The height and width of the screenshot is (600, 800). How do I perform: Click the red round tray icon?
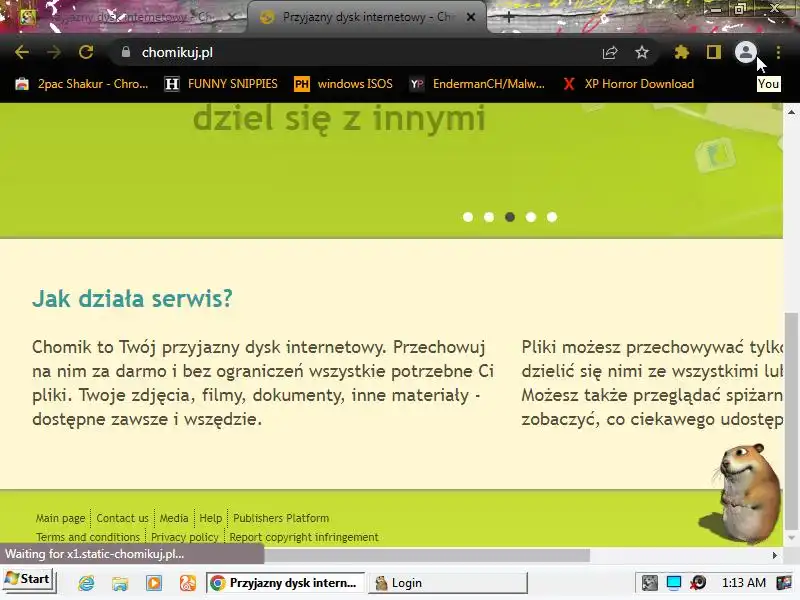698,583
